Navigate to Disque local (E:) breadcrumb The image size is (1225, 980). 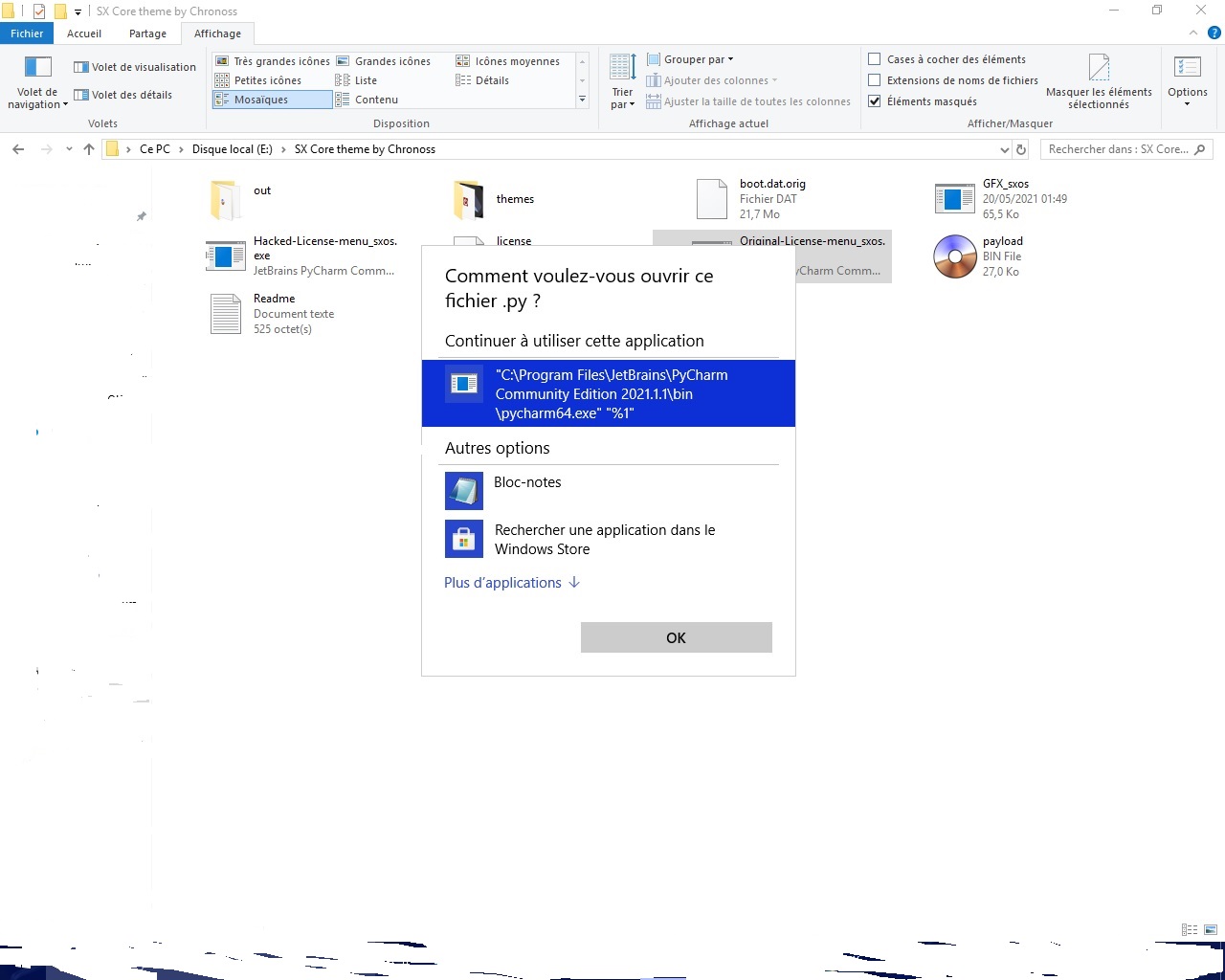[x=233, y=149]
